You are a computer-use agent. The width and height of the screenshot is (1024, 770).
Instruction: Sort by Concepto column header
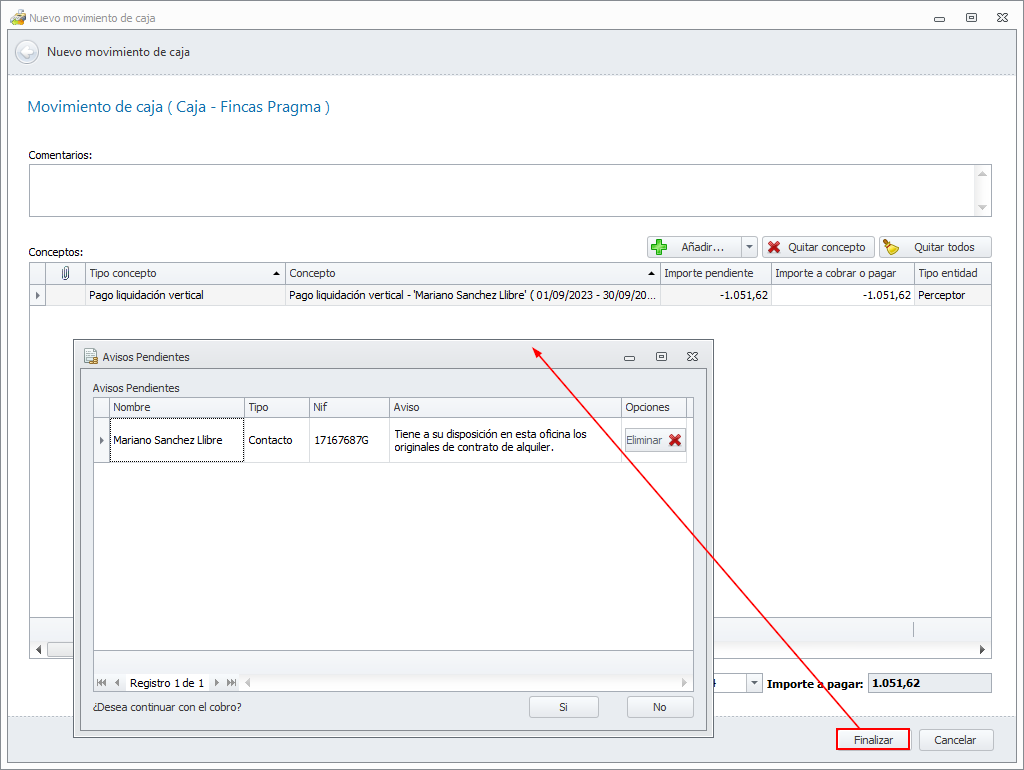pyautogui.click(x=472, y=273)
